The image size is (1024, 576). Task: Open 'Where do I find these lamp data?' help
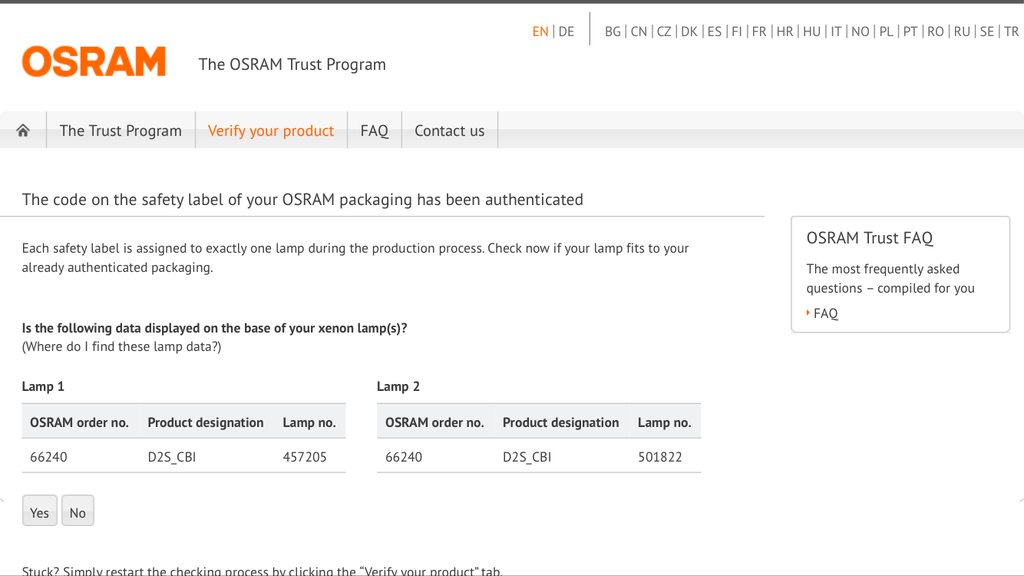tap(121, 347)
